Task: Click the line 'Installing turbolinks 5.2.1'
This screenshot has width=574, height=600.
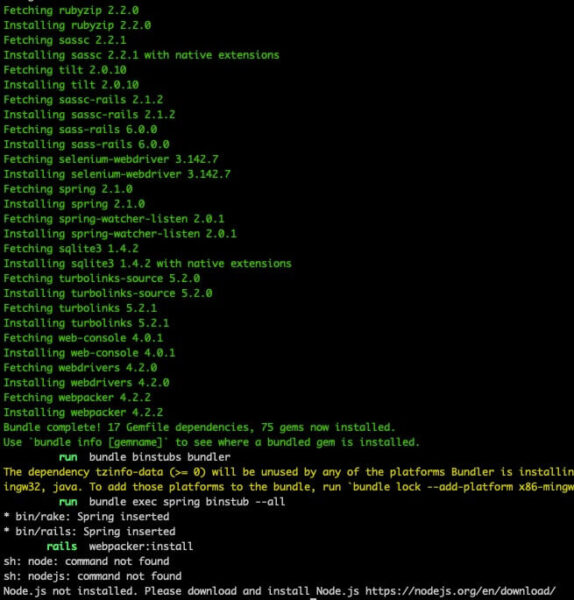Action: click(86, 324)
